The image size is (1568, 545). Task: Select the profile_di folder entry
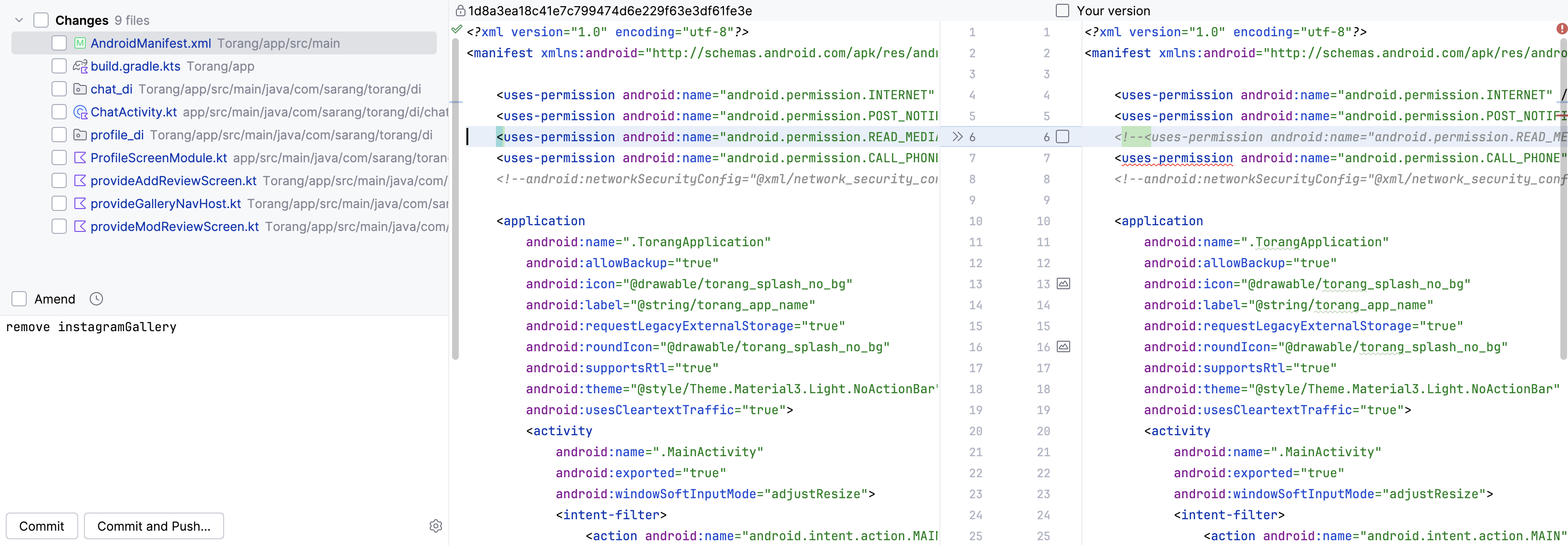tap(117, 135)
